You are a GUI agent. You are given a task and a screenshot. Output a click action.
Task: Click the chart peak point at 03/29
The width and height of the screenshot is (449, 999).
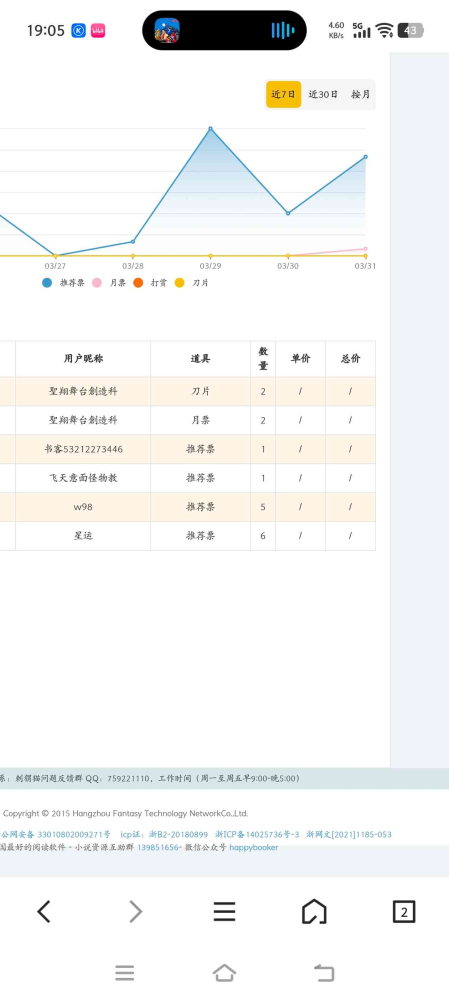pyautogui.click(x=210, y=129)
